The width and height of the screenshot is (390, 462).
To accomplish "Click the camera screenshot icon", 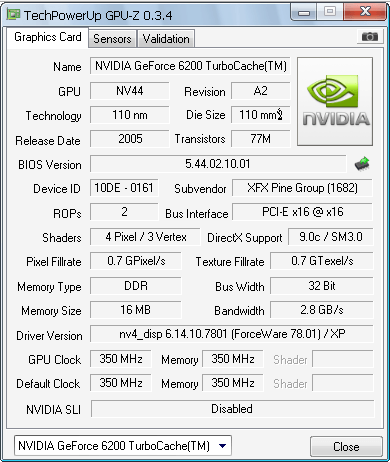I will [370, 36].
